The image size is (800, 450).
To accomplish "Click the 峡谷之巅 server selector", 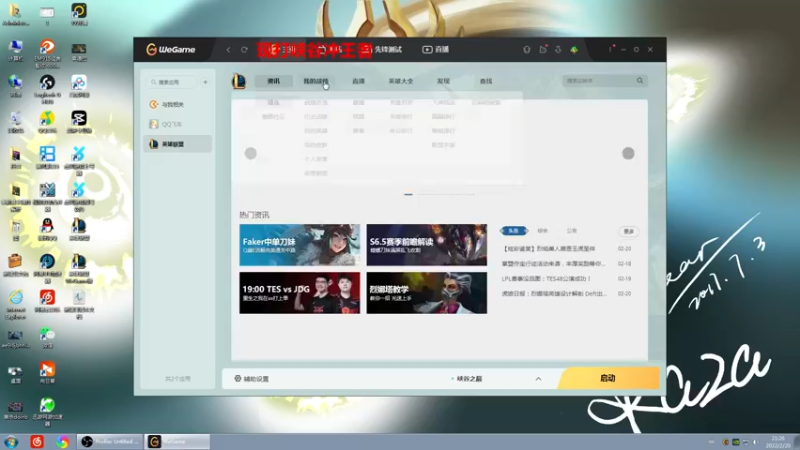I will [x=467, y=379].
